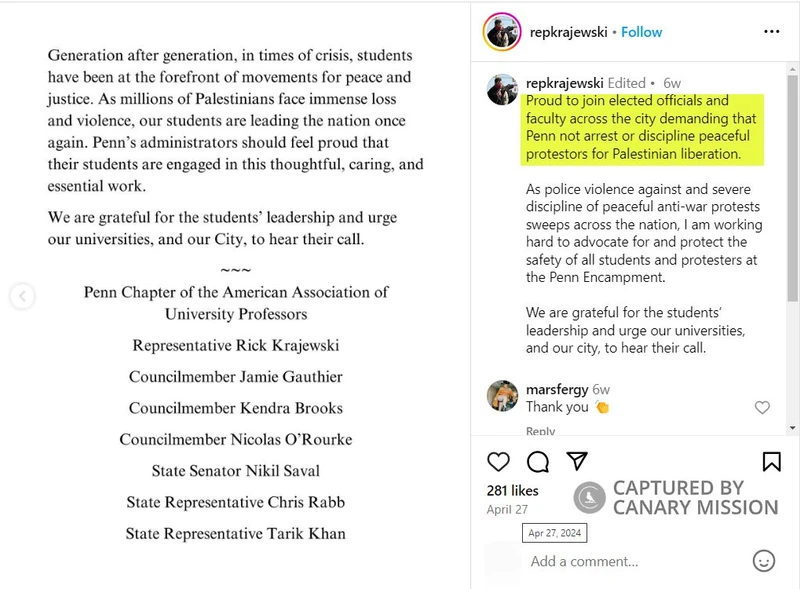
Task: Click the April 27 post date
Action: (507, 509)
